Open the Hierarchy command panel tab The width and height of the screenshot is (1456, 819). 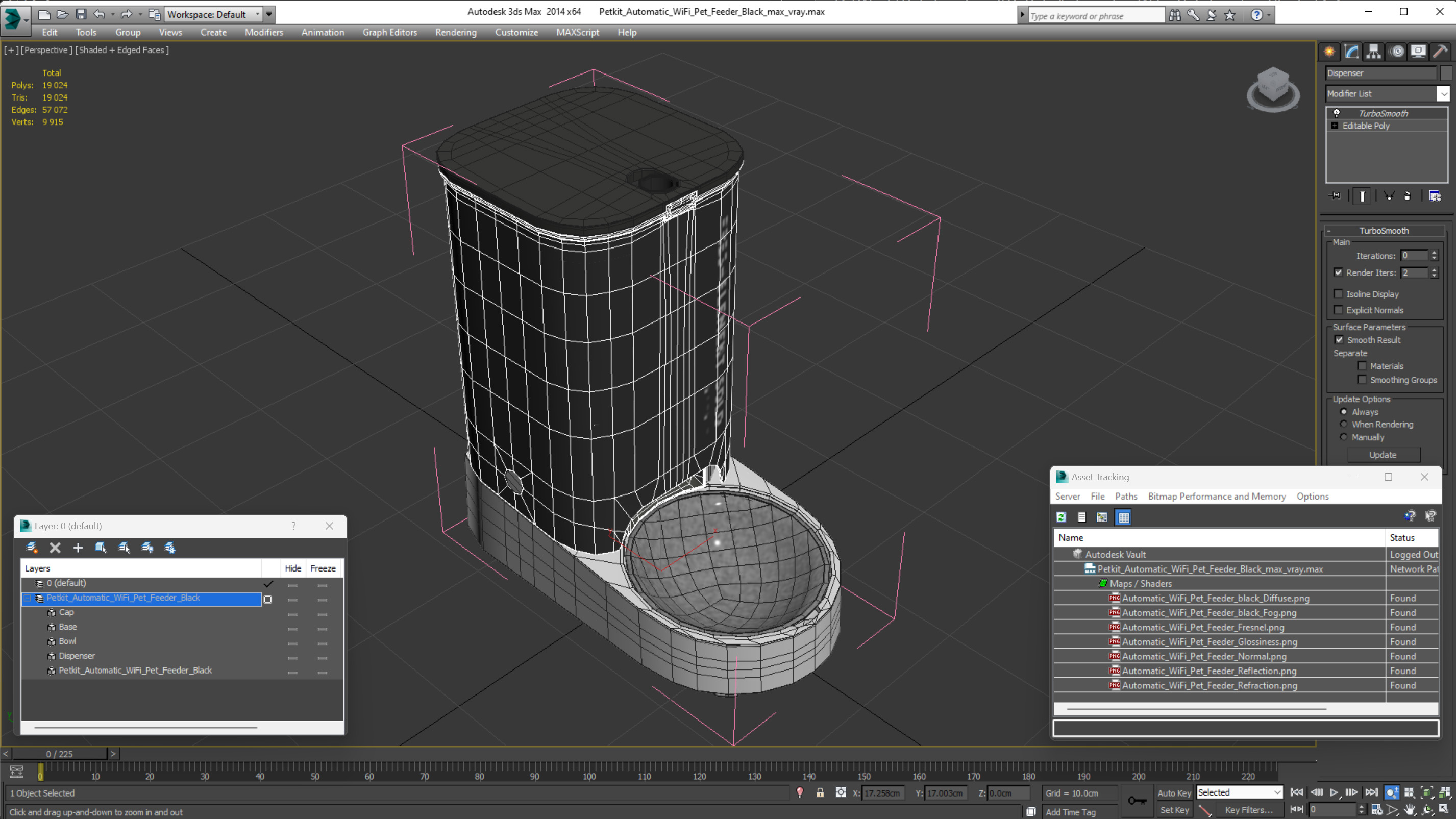point(1373,52)
